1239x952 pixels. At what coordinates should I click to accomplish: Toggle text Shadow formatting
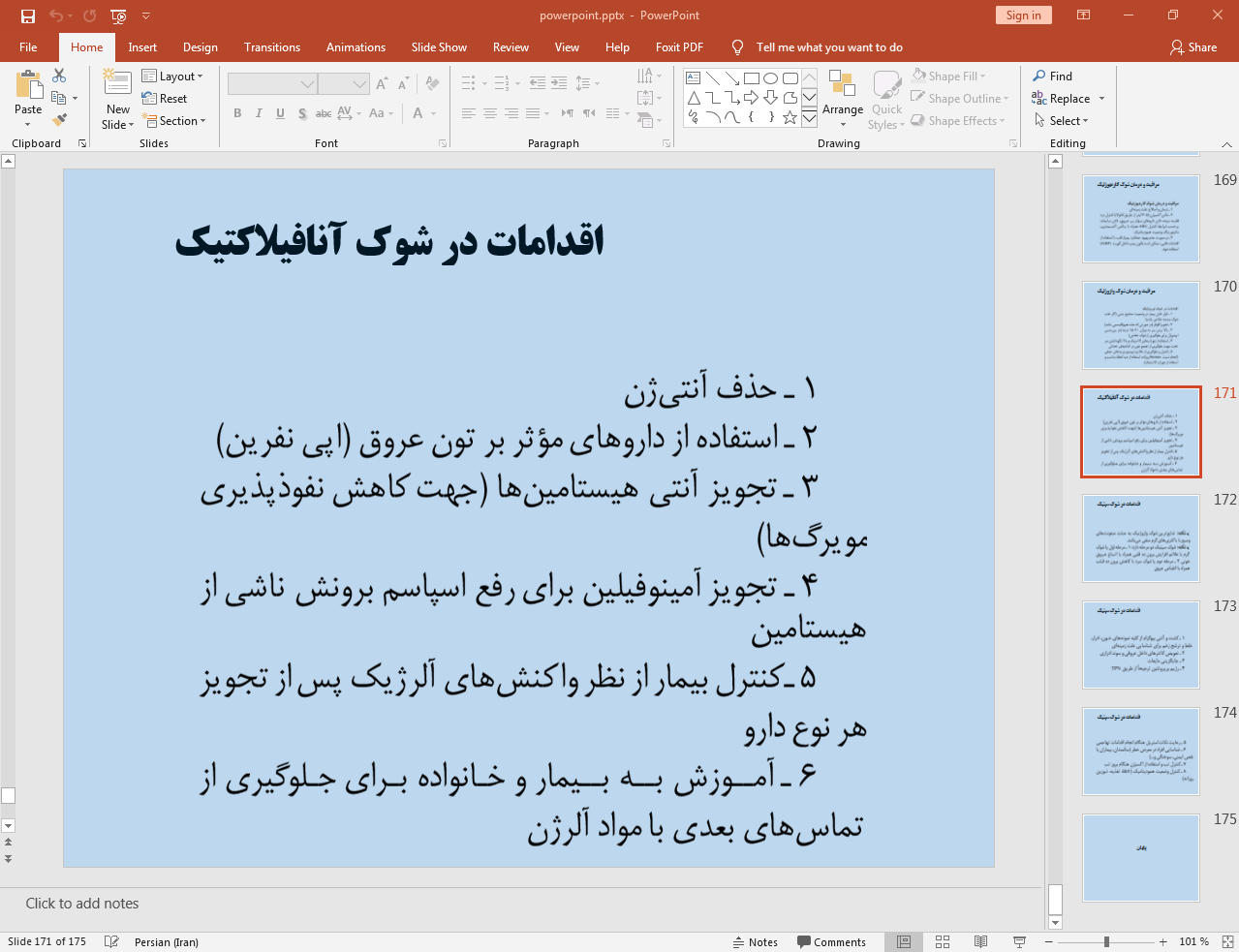[302, 113]
